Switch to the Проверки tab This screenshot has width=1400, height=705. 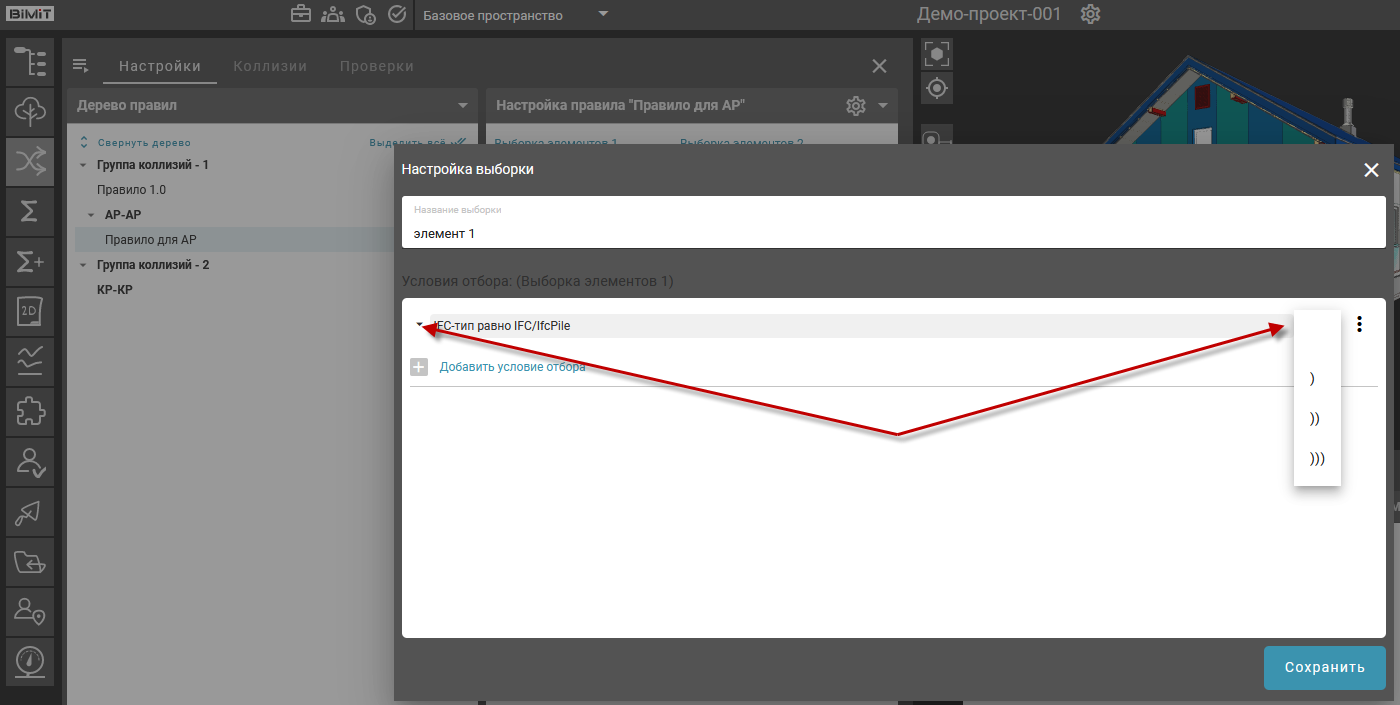coord(376,66)
